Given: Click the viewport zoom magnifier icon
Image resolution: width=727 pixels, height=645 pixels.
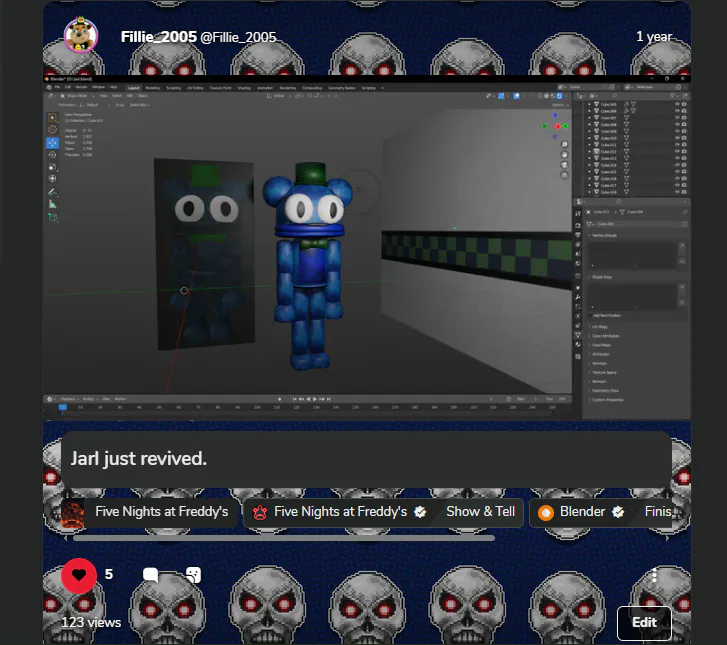Looking at the screenshot, I should pos(564,145).
